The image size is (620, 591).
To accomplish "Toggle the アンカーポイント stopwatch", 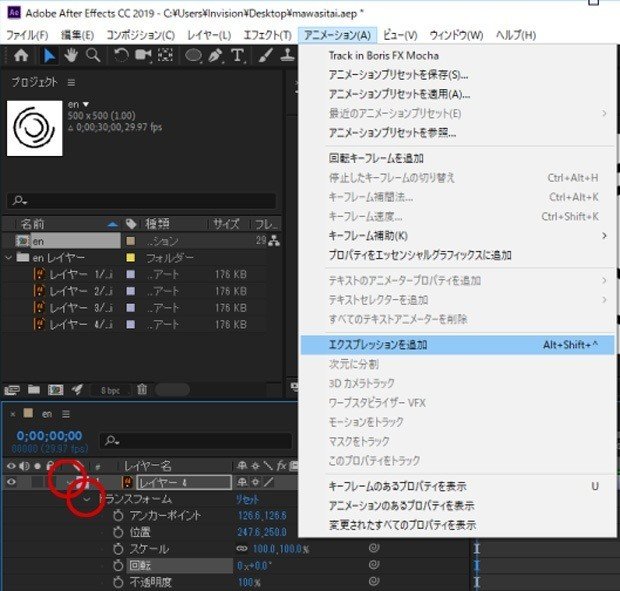I will [x=118, y=515].
